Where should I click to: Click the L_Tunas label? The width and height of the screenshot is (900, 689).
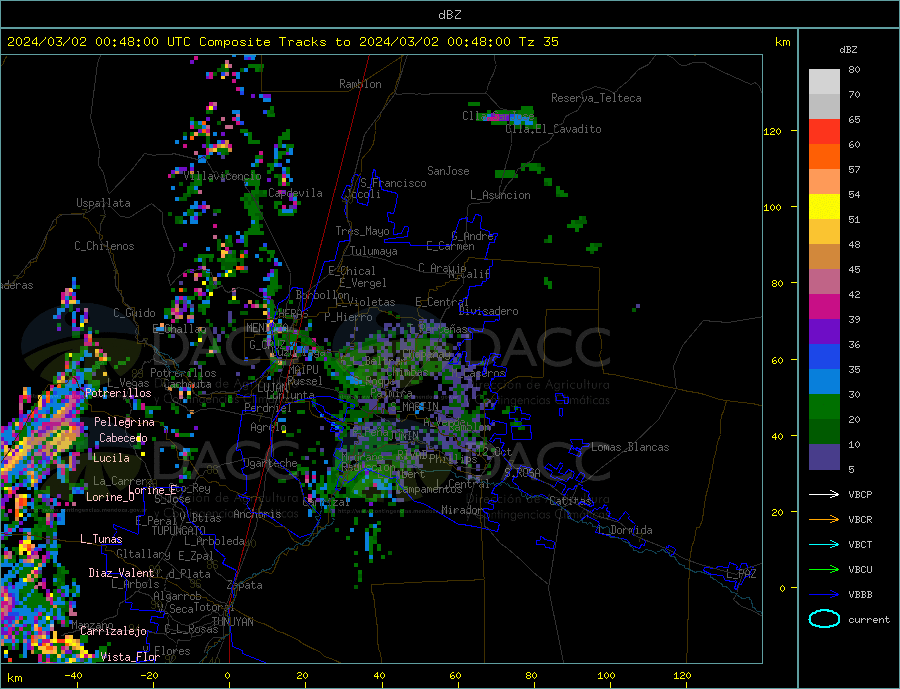pyautogui.click(x=101, y=539)
